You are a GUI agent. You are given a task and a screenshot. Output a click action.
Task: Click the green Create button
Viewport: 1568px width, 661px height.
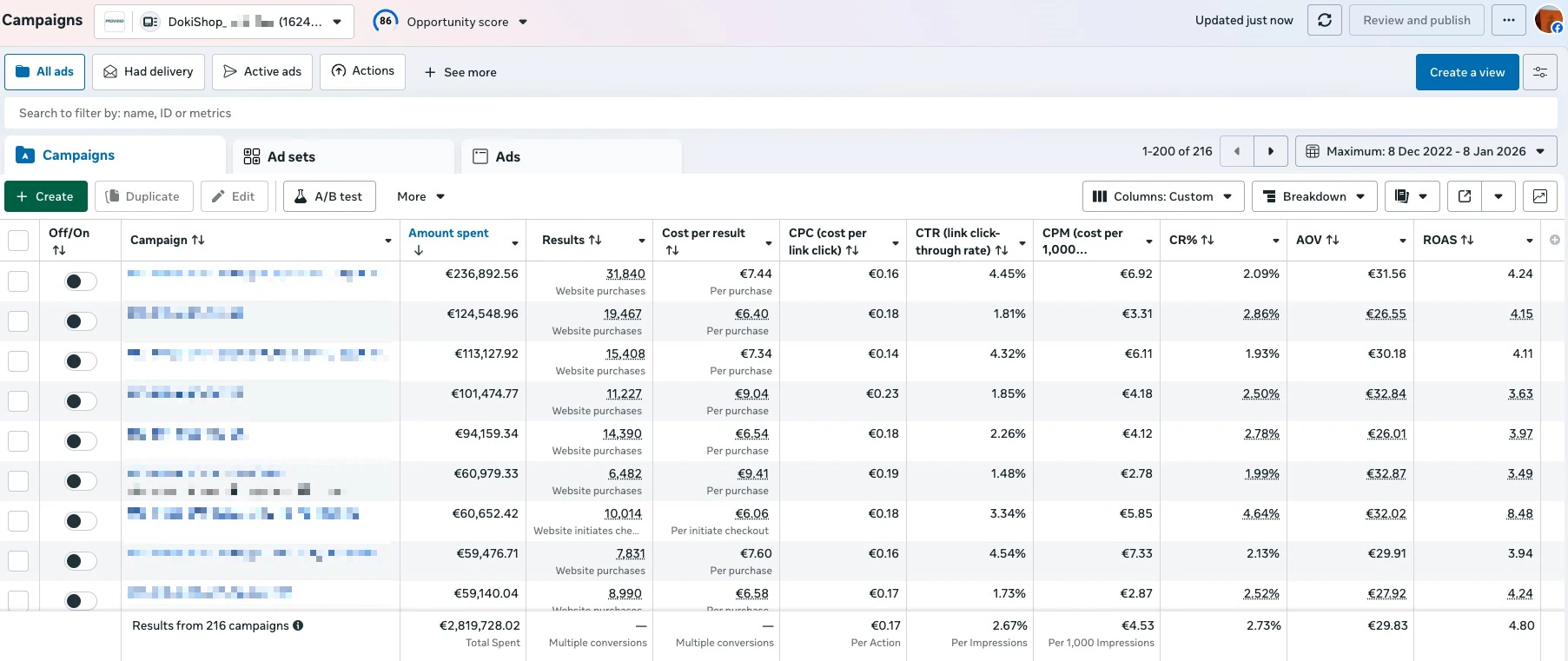pos(46,196)
